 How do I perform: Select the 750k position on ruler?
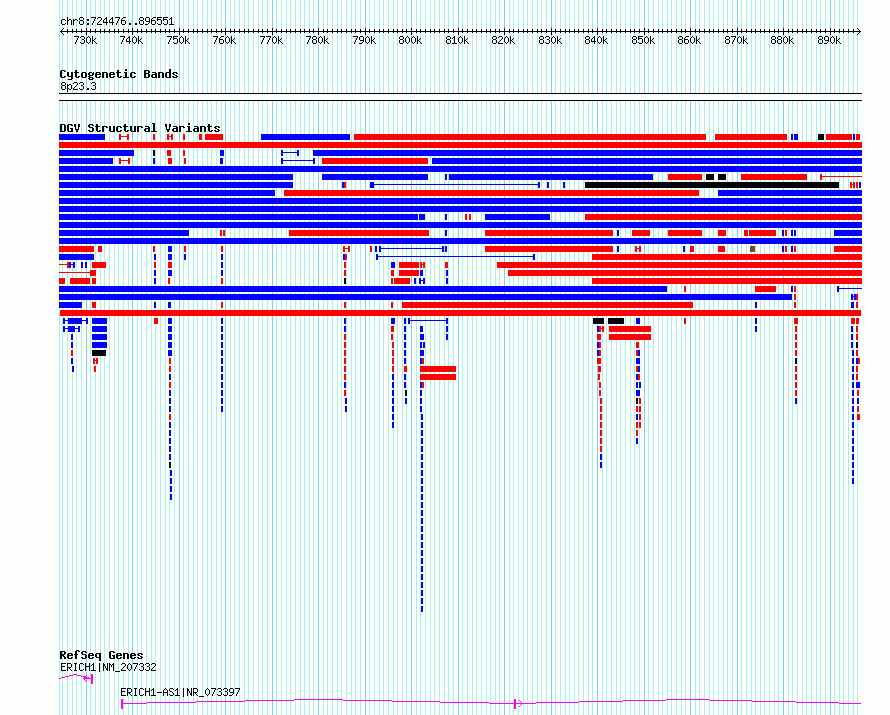pos(178,41)
